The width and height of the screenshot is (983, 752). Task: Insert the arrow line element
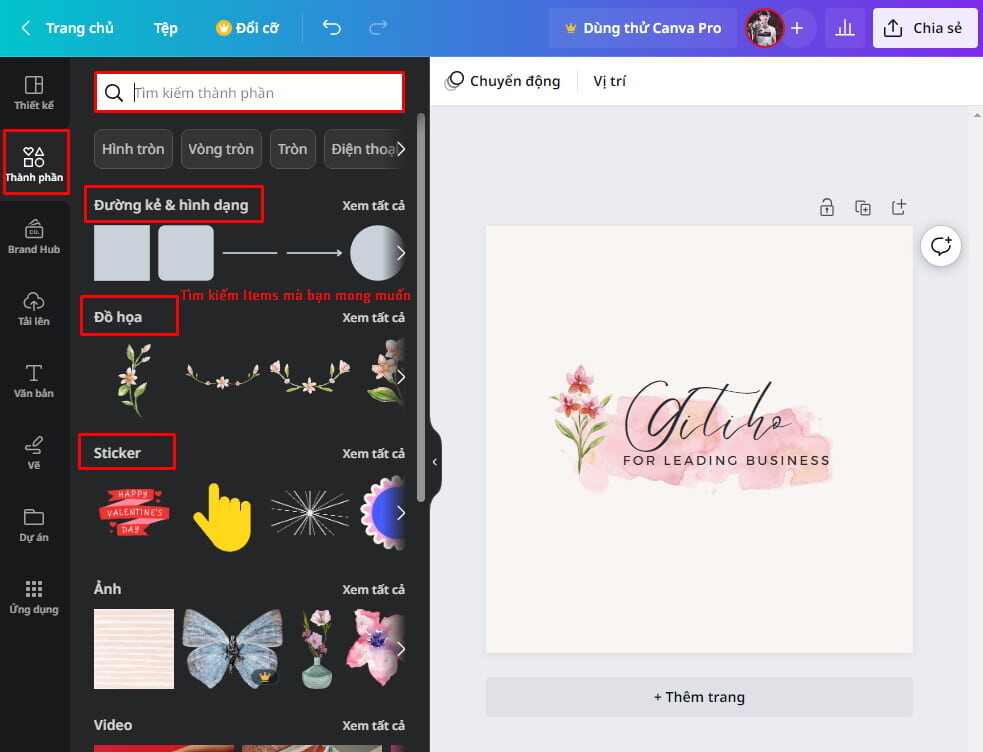[x=314, y=253]
